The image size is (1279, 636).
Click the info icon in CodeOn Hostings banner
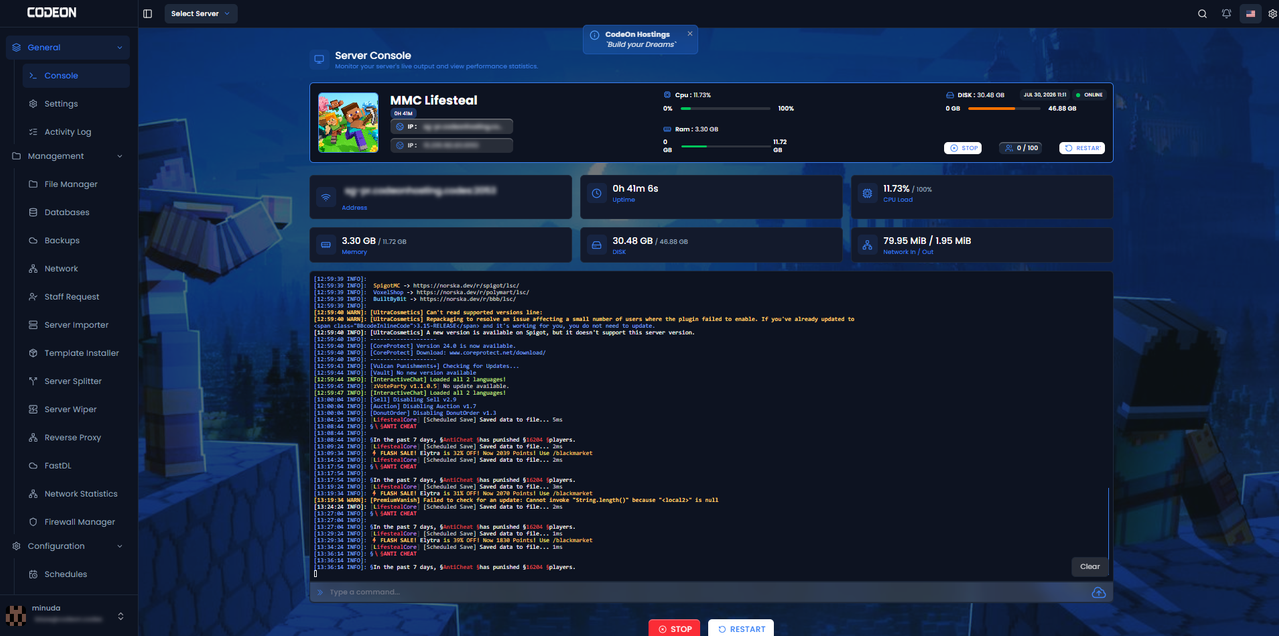coord(595,35)
